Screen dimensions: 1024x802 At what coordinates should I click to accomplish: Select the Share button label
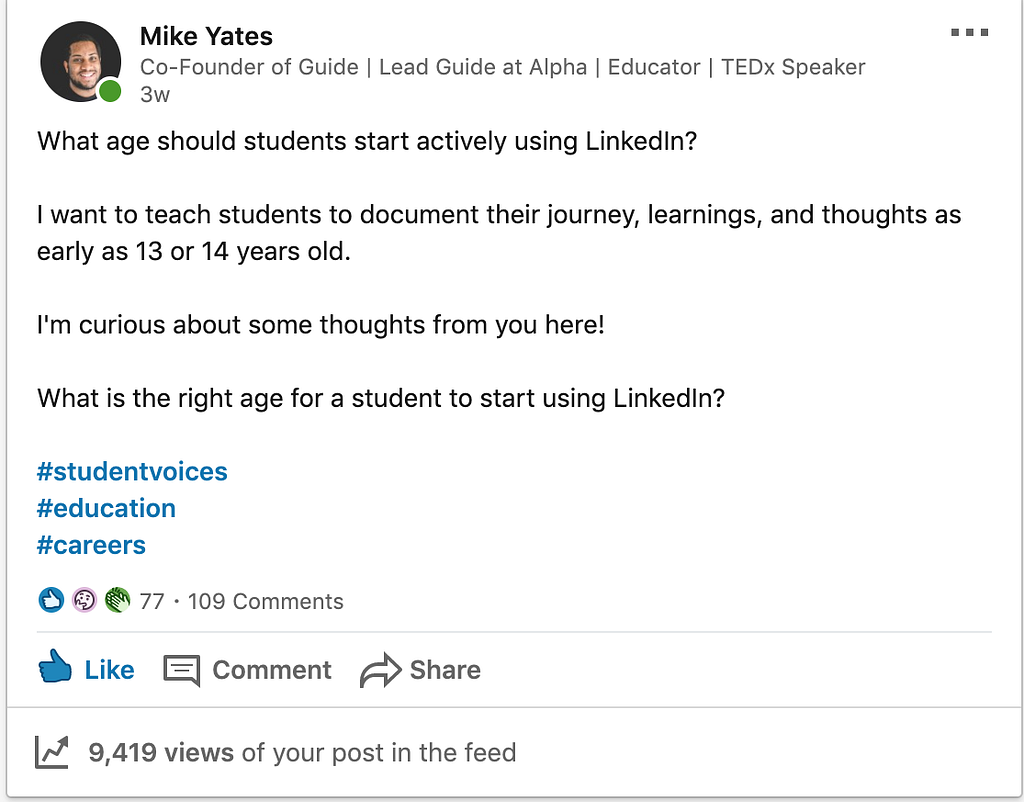point(445,669)
